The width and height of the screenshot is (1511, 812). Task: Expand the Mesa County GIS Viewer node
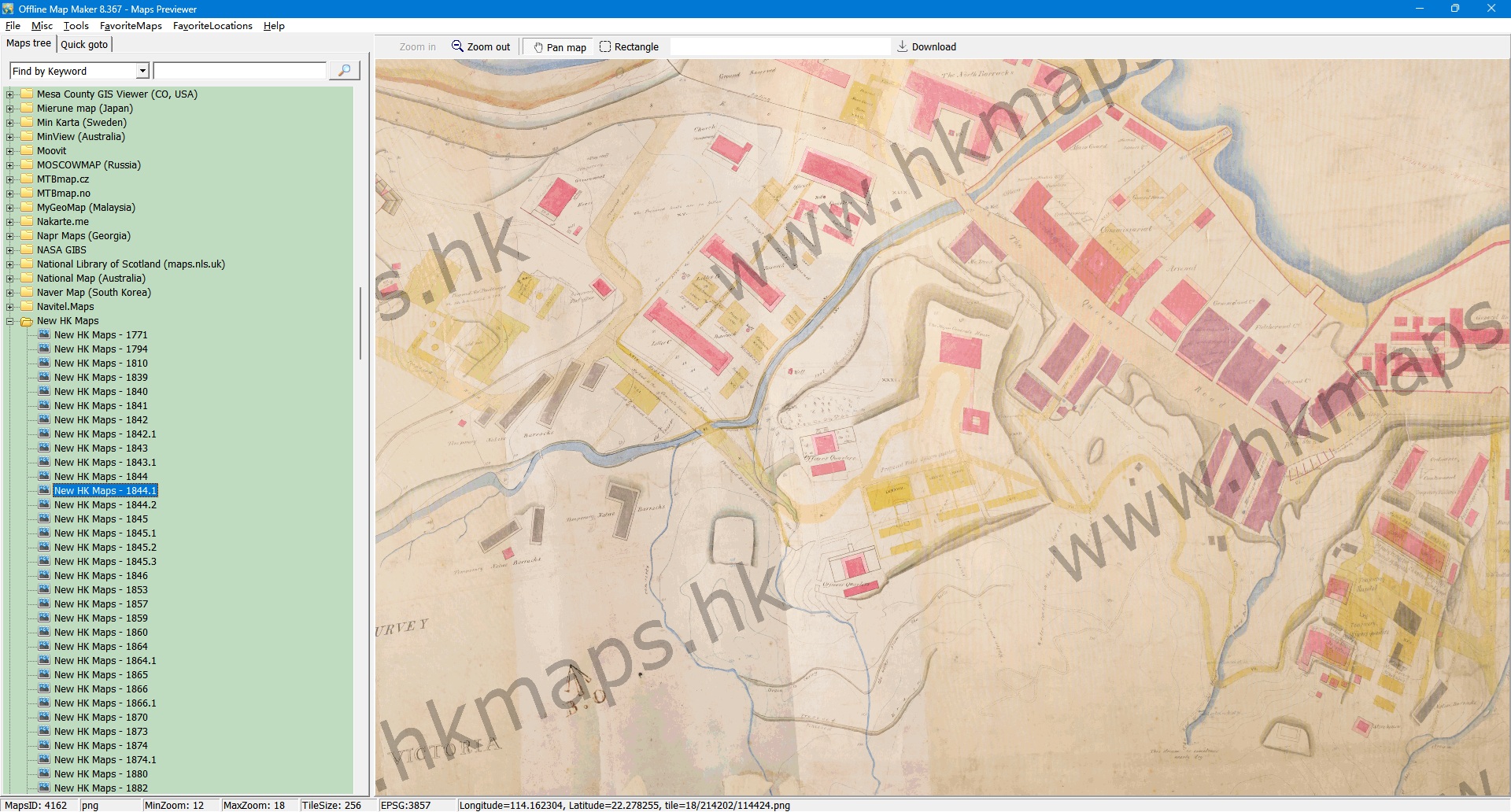pyautogui.click(x=10, y=94)
